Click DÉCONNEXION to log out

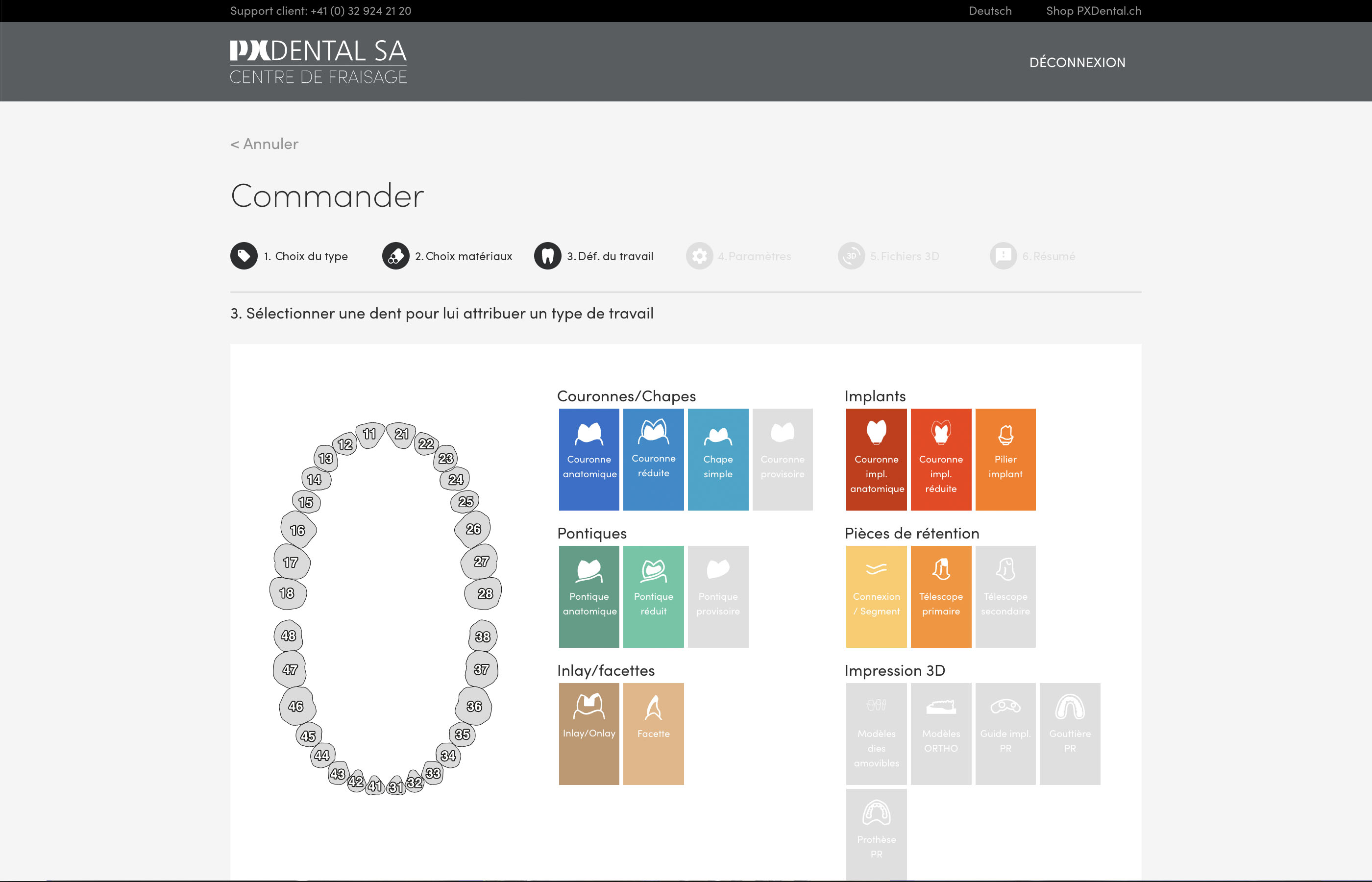coord(1077,62)
